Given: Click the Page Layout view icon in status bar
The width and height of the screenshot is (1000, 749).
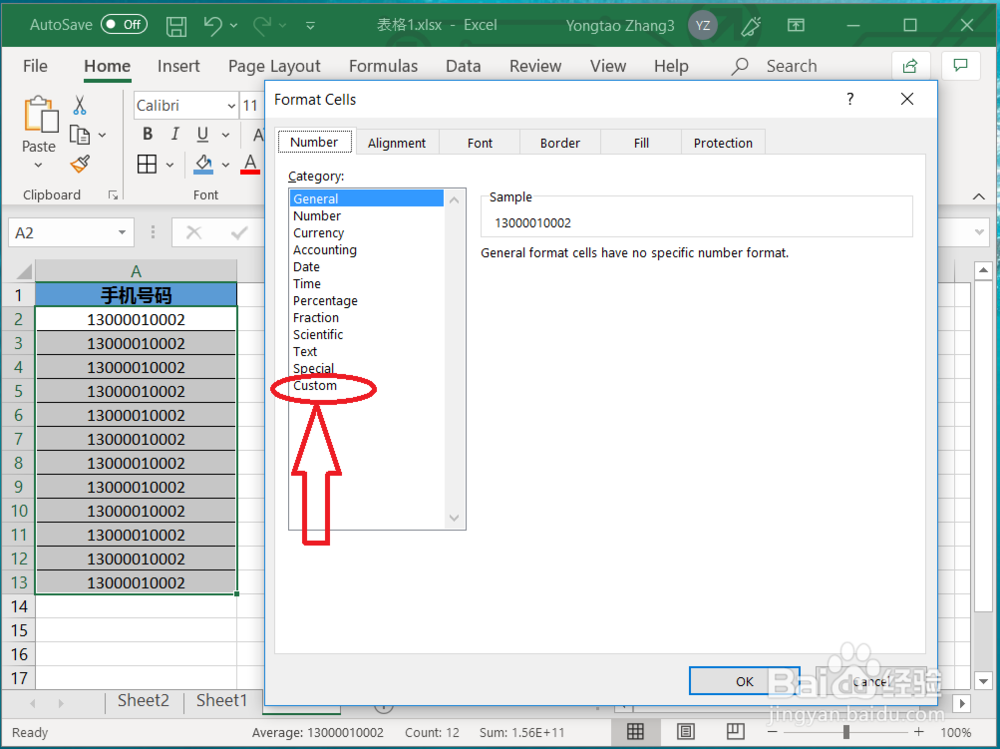Looking at the screenshot, I should tap(685, 731).
